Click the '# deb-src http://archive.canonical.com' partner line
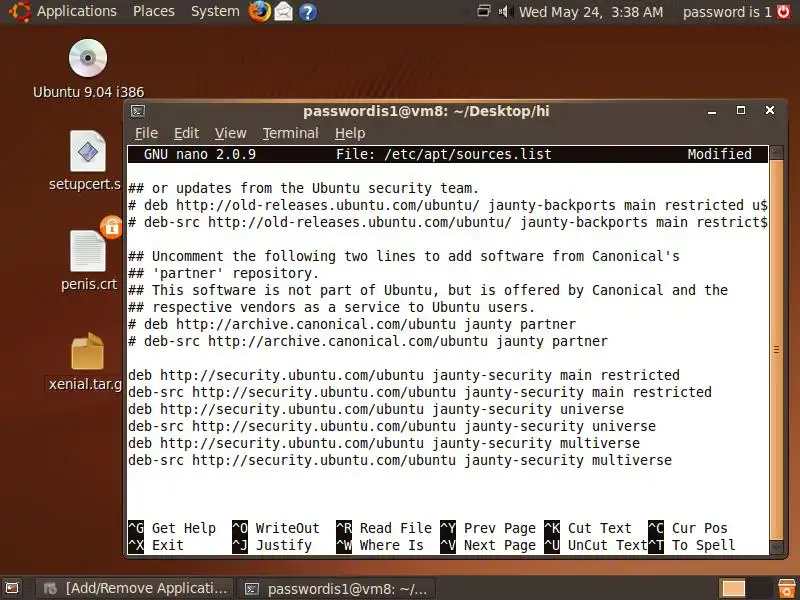 pyautogui.click(x=368, y=341)
